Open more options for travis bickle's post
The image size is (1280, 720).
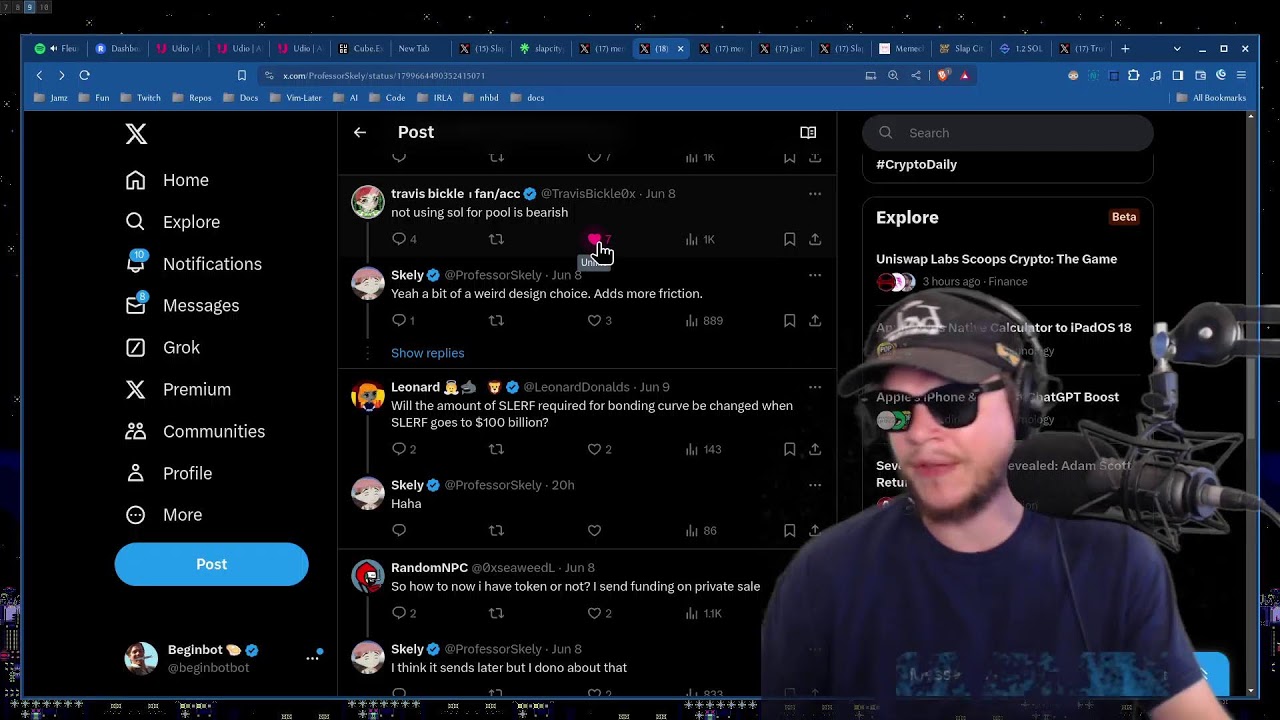click(x=815, y=194)
